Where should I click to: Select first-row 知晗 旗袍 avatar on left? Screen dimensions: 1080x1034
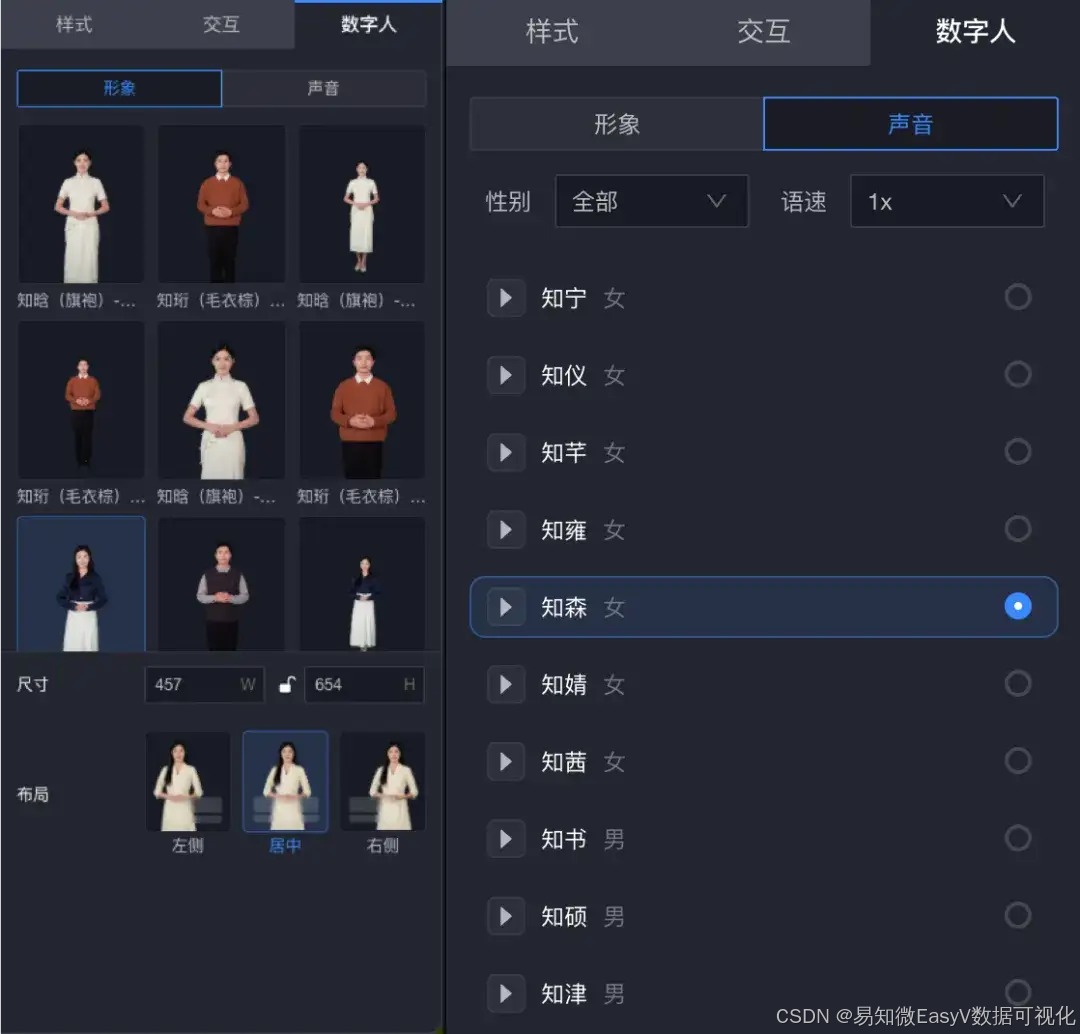coord(81,204)
